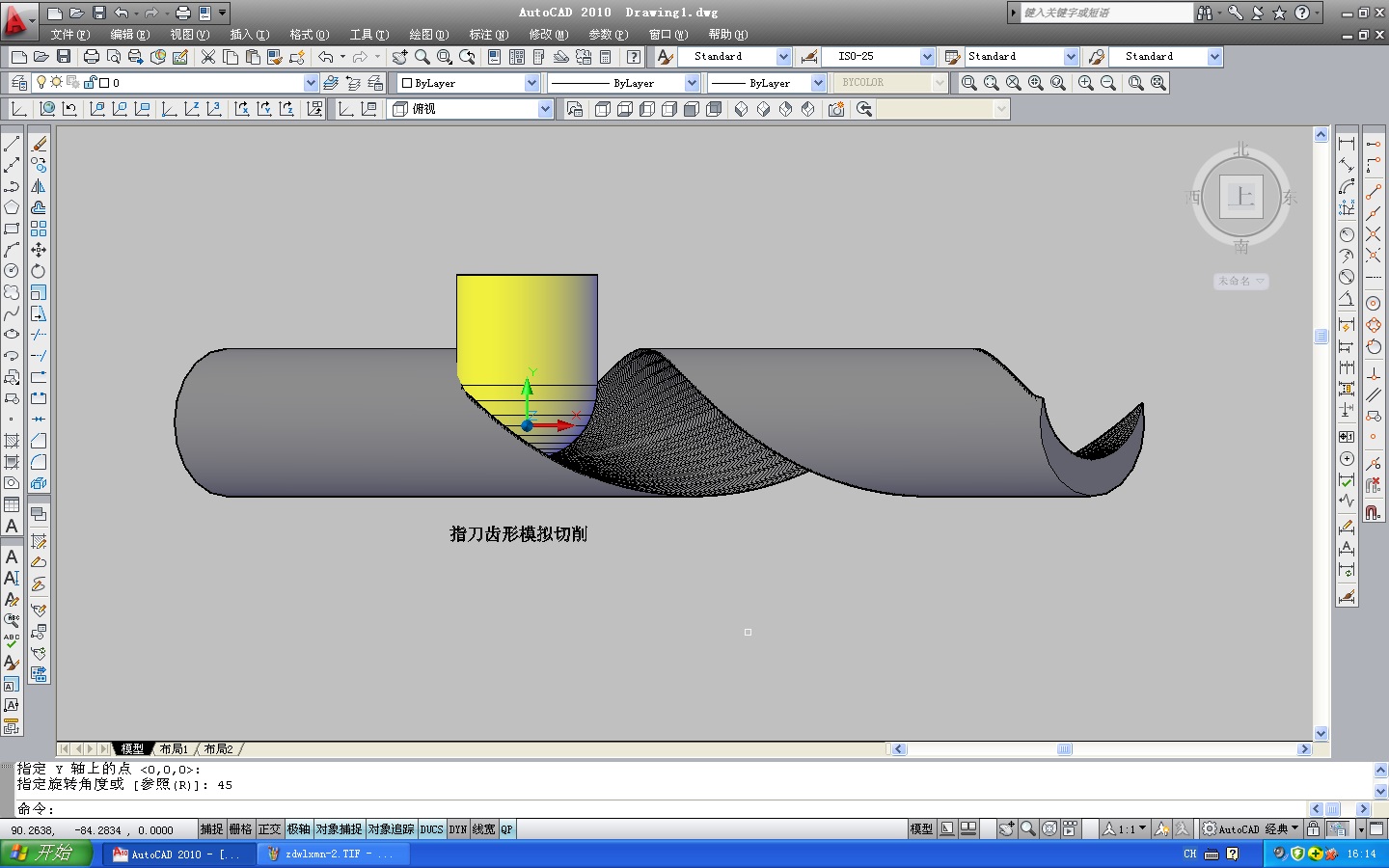Click the Cut scissors icon
The width and height of the screenshot is (1389, 868).
tap(207, 57)
